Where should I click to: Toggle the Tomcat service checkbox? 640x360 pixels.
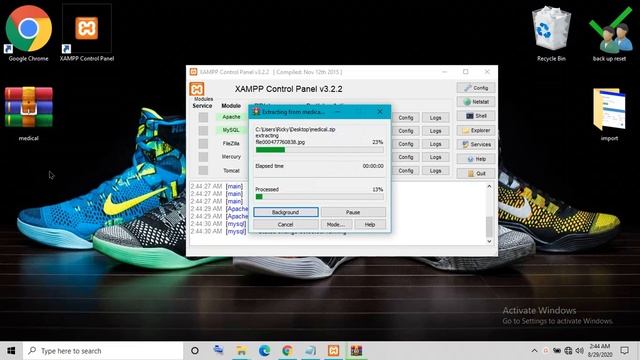tap(203, 170)
